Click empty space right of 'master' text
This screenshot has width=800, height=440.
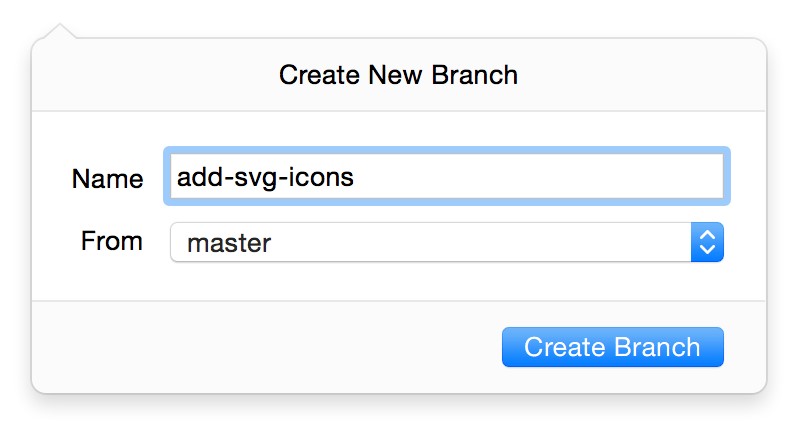(x=480, y=242)
